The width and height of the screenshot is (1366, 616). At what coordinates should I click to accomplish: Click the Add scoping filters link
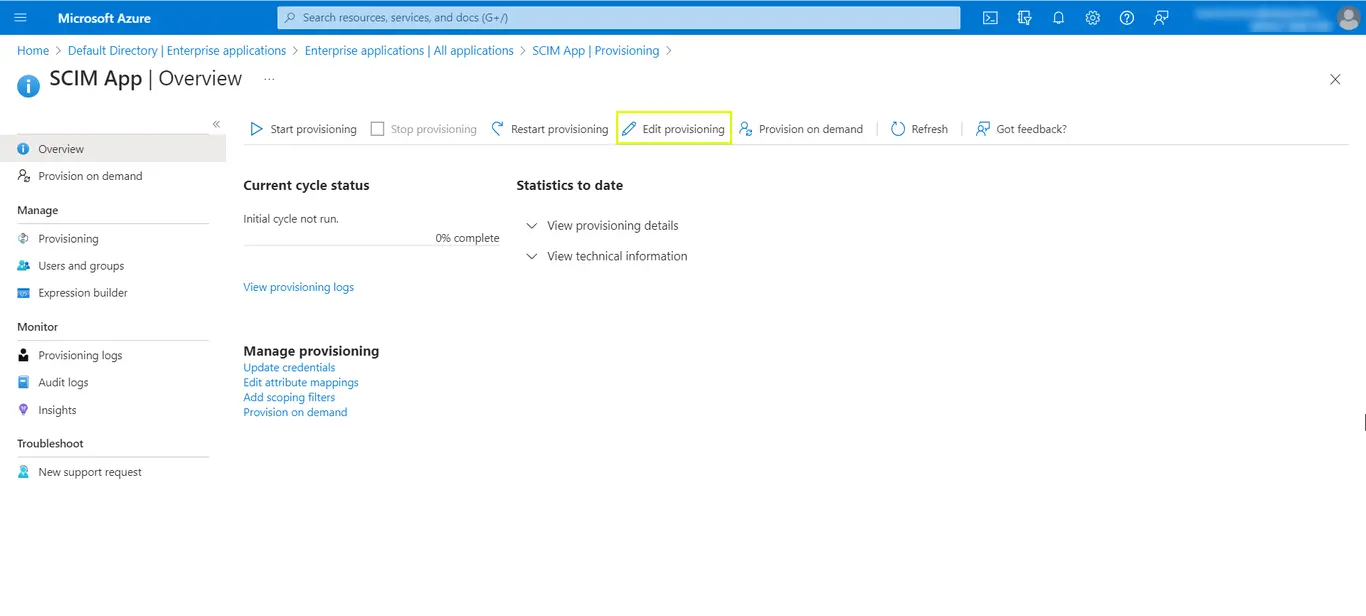289,398
